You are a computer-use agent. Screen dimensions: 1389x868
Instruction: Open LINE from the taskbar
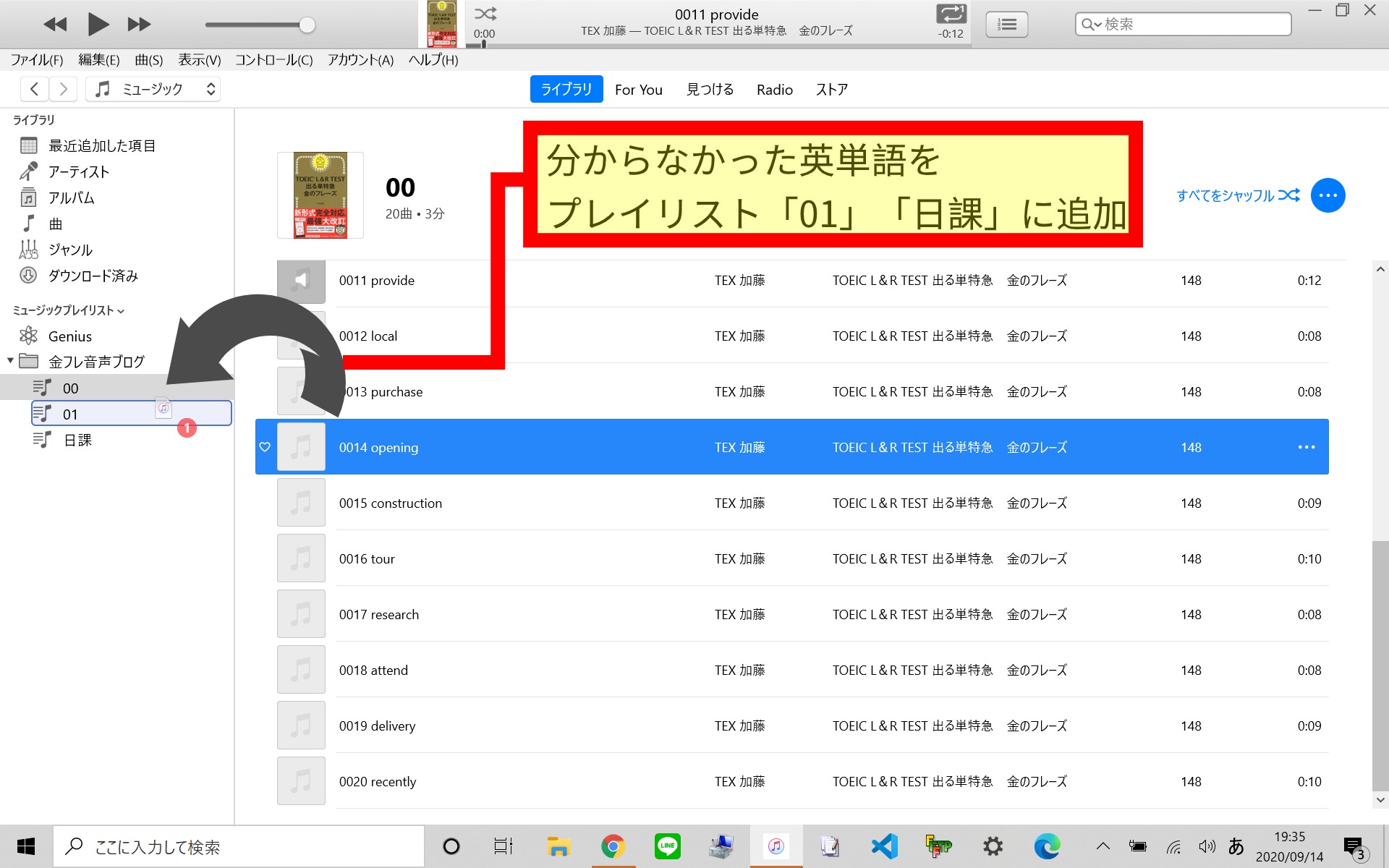[x=667, y=846]
